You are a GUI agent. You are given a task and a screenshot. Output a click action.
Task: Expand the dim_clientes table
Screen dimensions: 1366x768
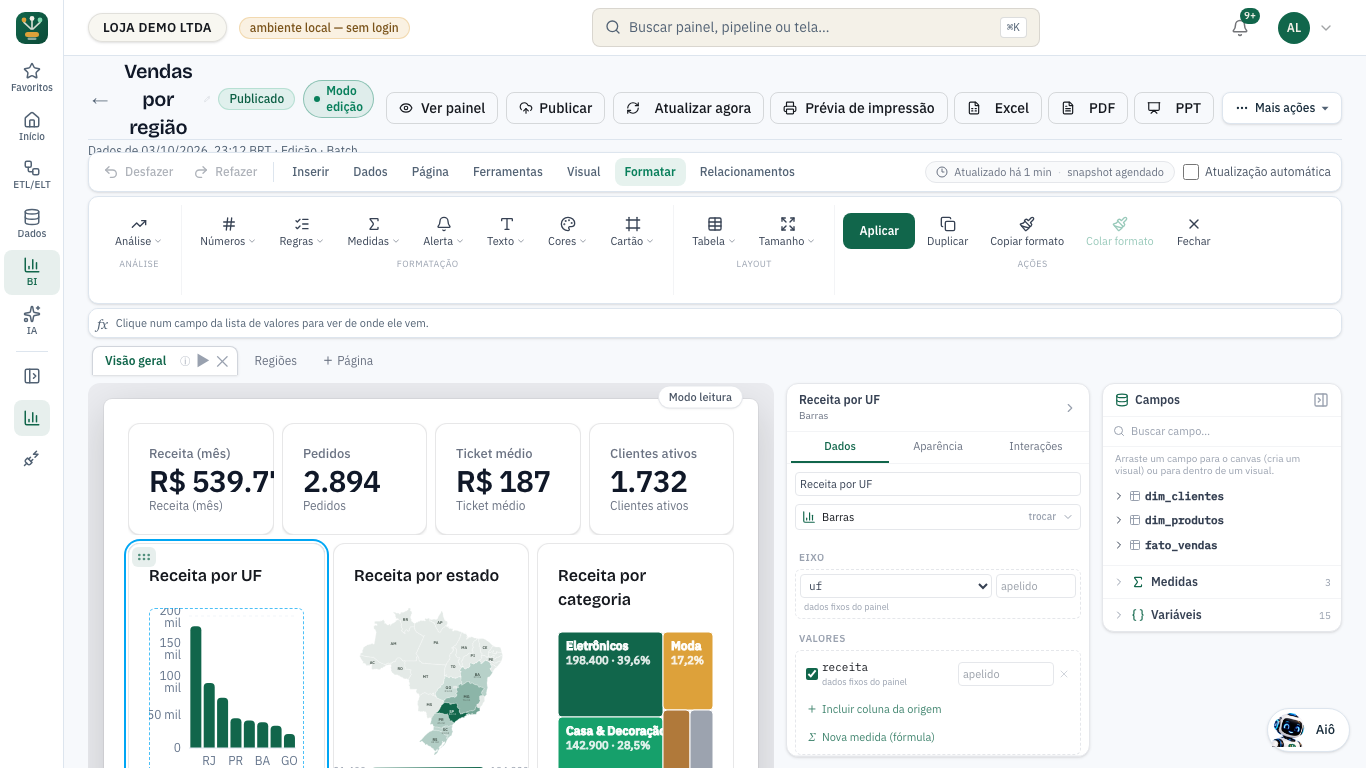click(1118, 496)
